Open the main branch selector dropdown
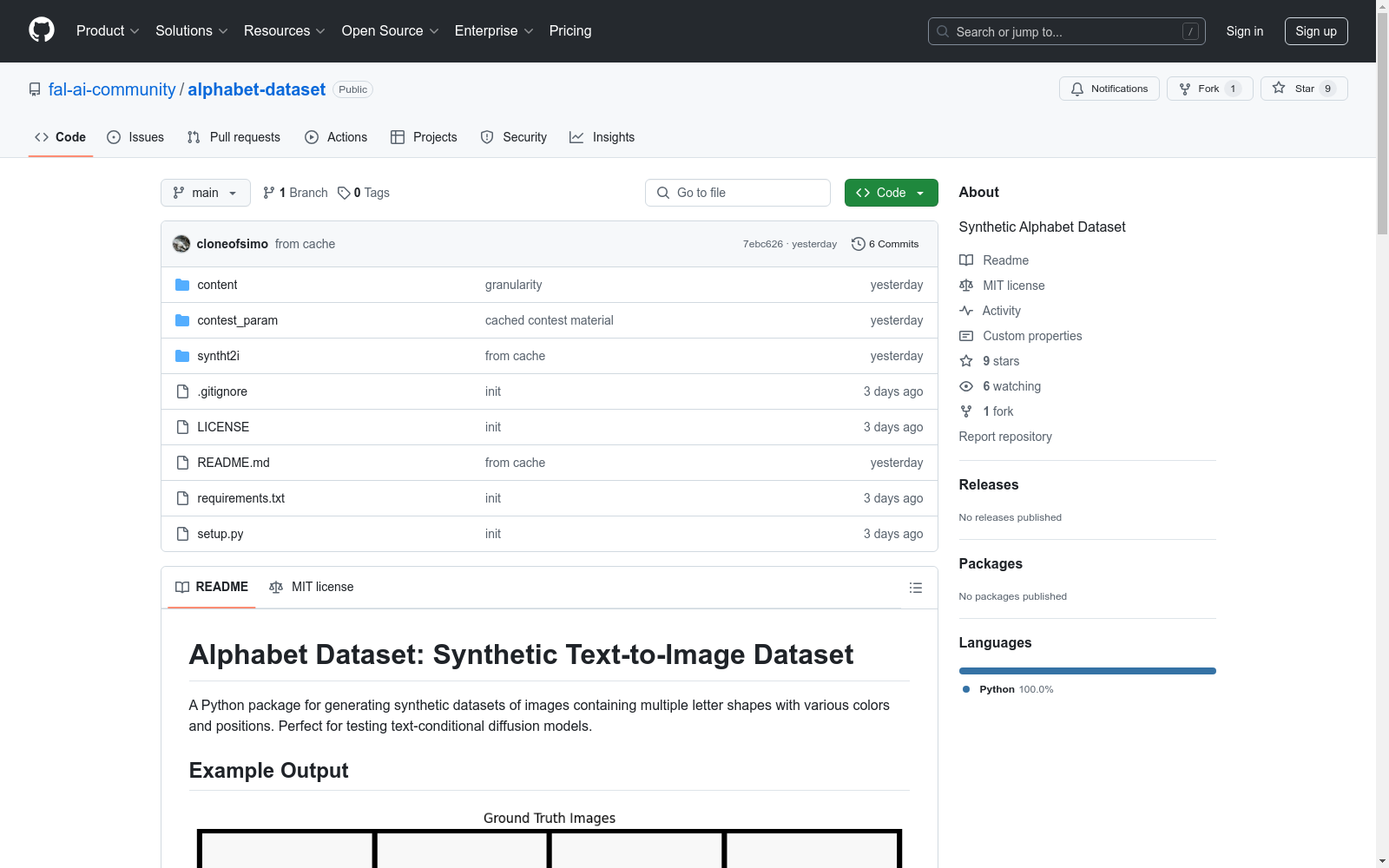Screen dimensions: 1389x868 tap(206, 193)
